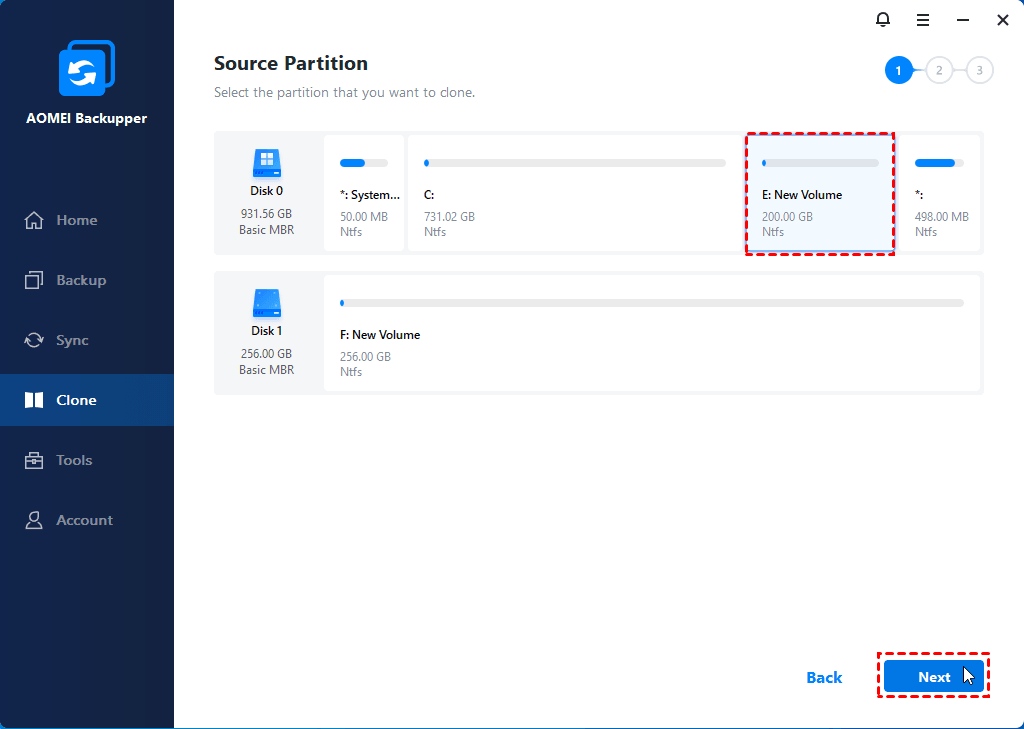Click the Home house icon
1024x729 pixels.
tap(35, 220)
